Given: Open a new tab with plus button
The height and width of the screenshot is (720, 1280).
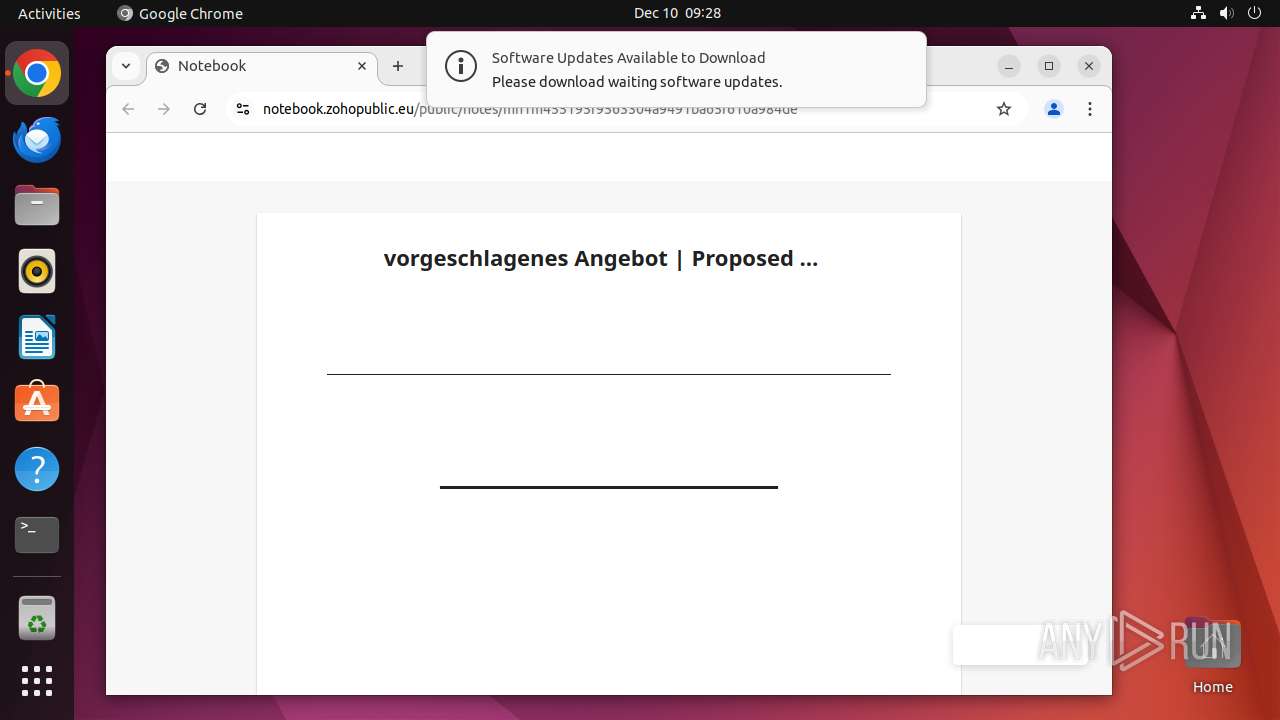Looking at the screenshot, I should pyautogui.click(x=398, y=66).
